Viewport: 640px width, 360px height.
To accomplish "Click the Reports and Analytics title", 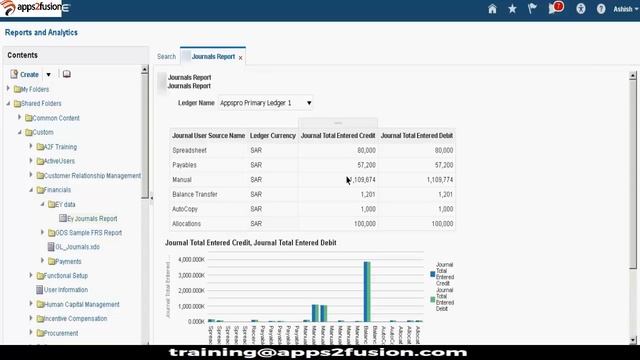I will [x=41, y=32].
